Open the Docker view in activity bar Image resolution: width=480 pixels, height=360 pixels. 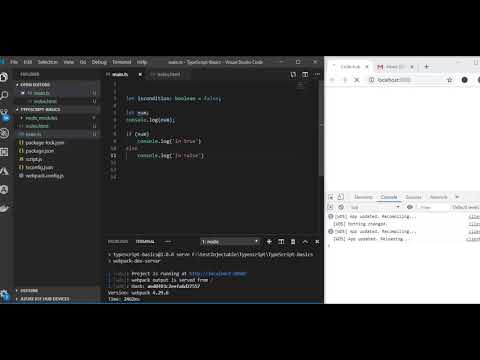pyautogui.click(x=4, y=209)
